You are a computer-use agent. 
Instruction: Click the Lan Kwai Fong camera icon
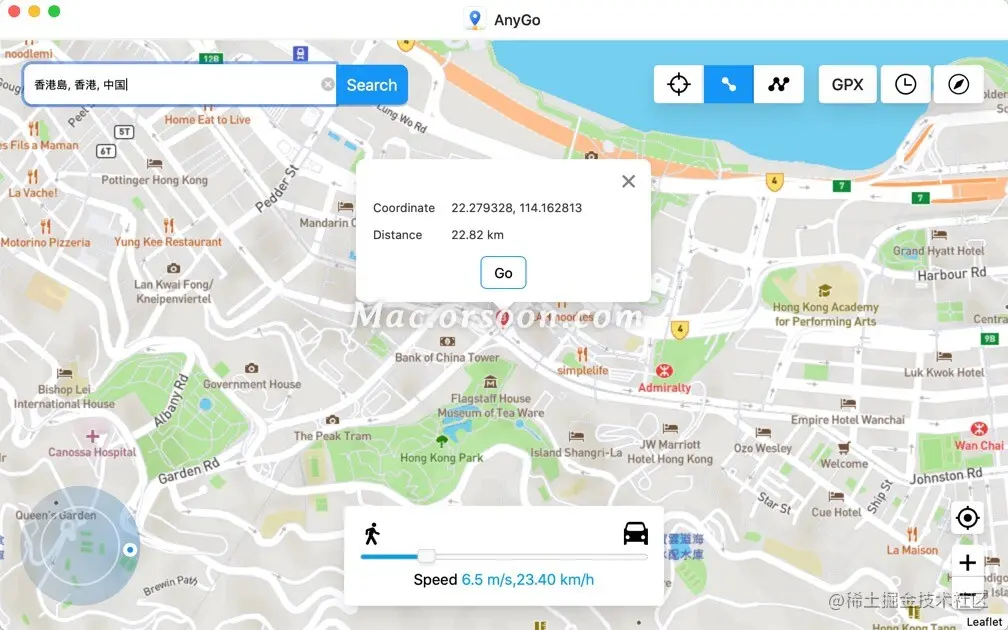click(173, 268)
